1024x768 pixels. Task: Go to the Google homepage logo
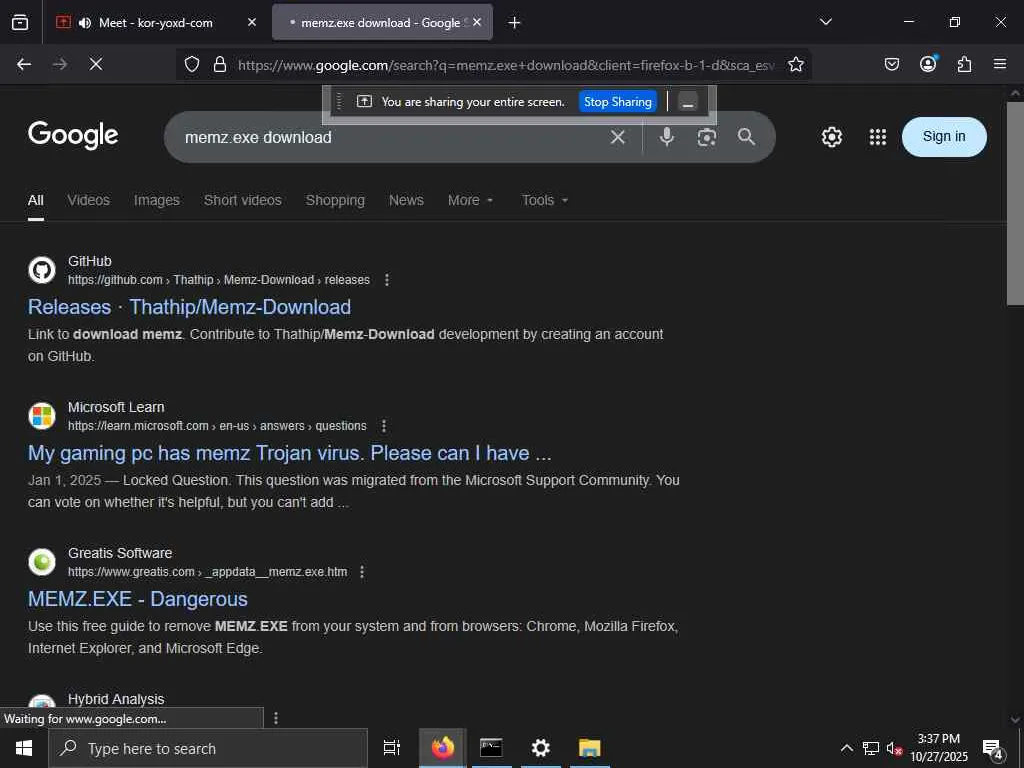pyautogui.click(x=73, y=135)
